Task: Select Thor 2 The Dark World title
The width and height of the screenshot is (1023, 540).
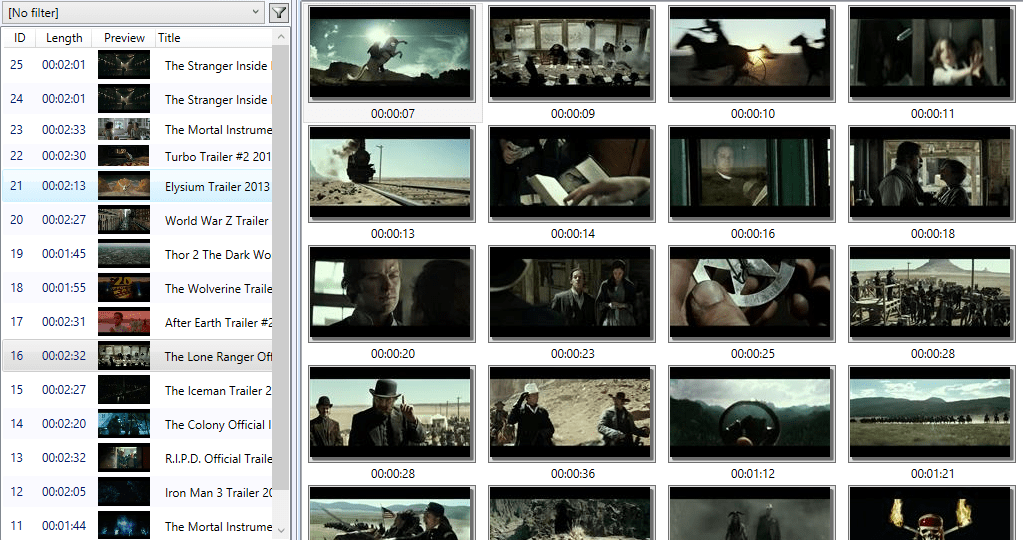Action: (x=218, y=254)
